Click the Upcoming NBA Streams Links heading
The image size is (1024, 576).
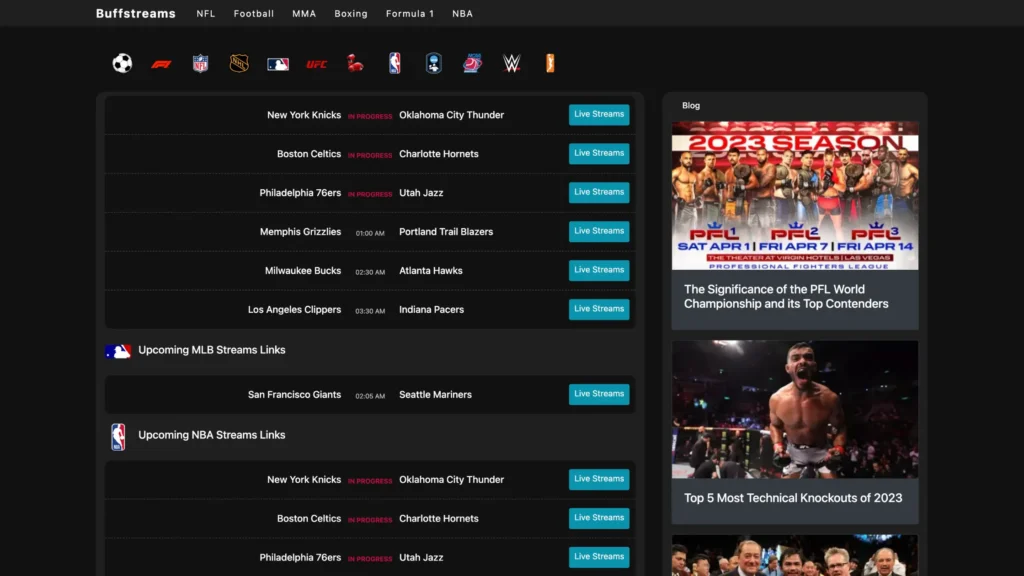[212, 435]
